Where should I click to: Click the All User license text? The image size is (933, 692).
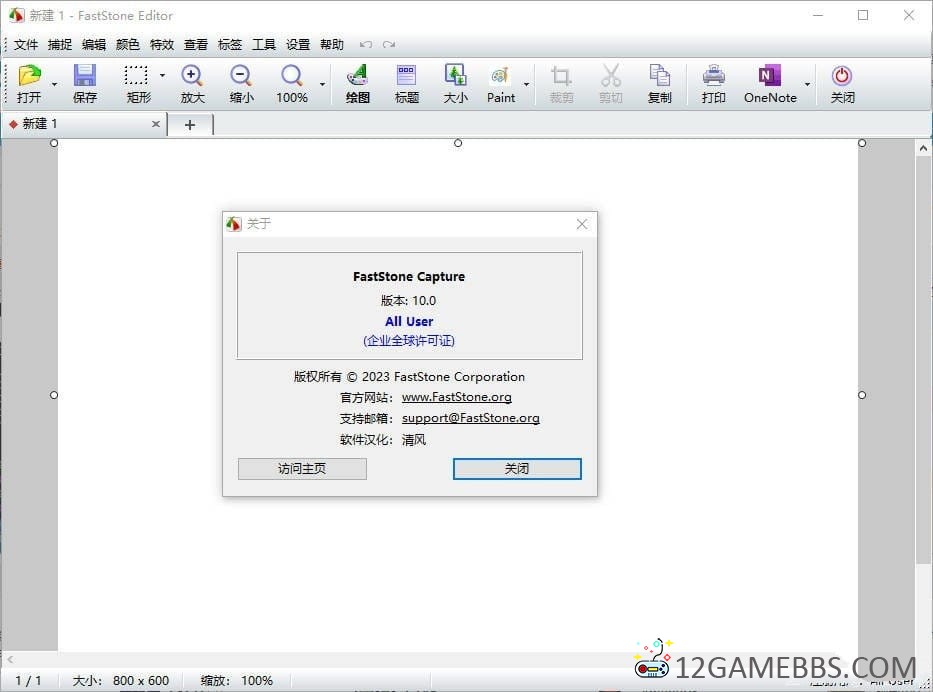pos(409,321)
